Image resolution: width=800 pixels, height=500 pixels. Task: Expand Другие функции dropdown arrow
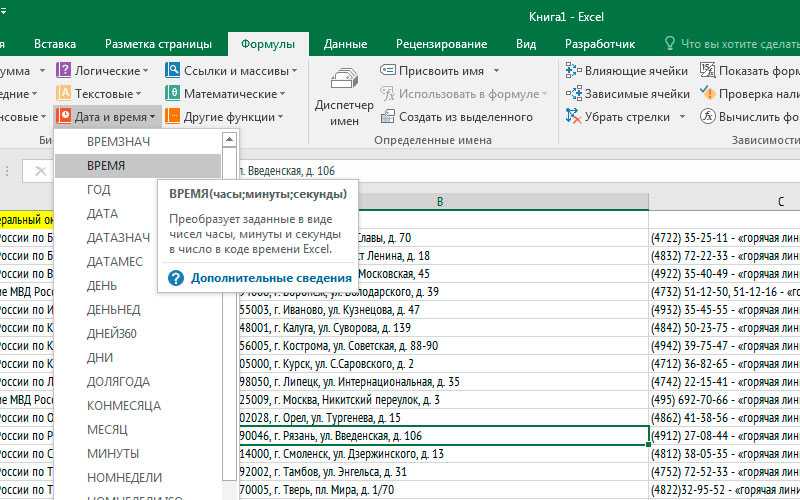(280, 117)
